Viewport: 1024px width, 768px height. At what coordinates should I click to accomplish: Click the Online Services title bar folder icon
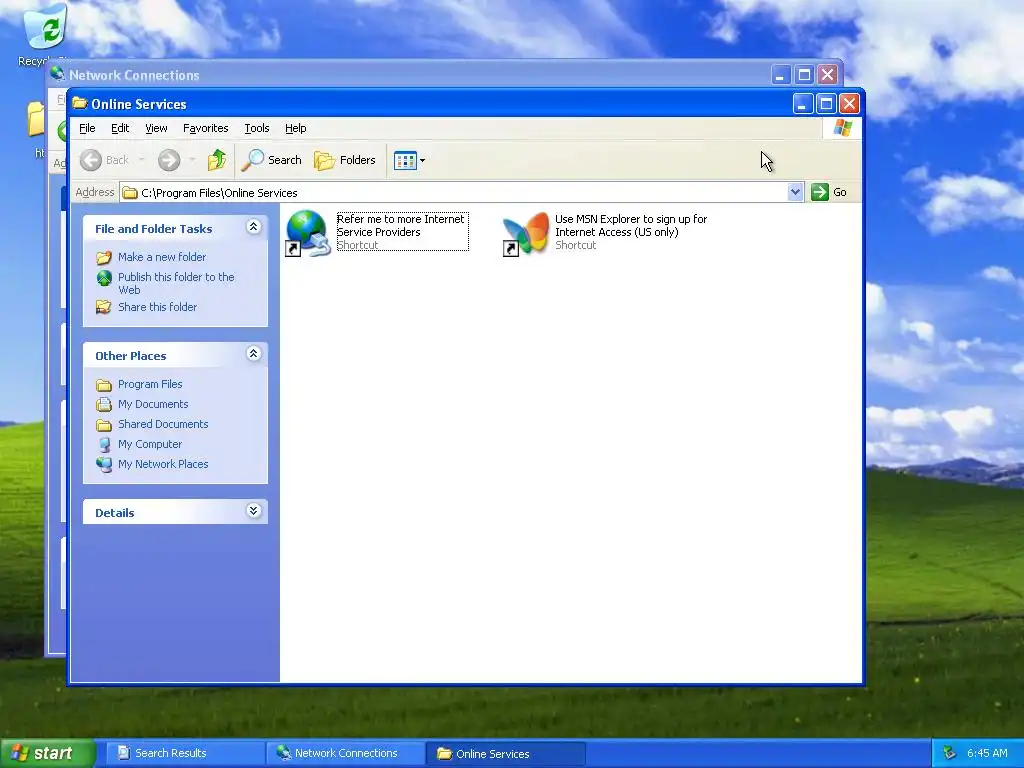80,103
